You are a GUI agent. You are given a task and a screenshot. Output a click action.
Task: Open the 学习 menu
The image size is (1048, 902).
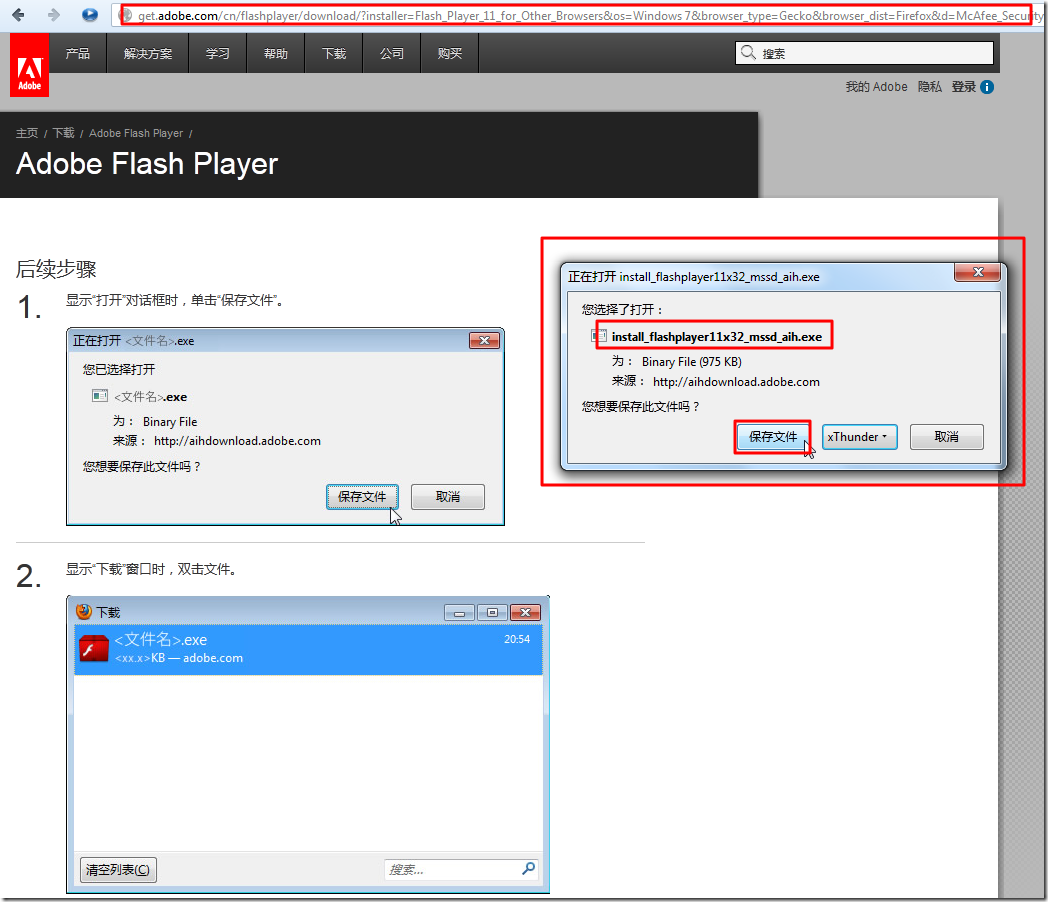click(x=218, y=53)
